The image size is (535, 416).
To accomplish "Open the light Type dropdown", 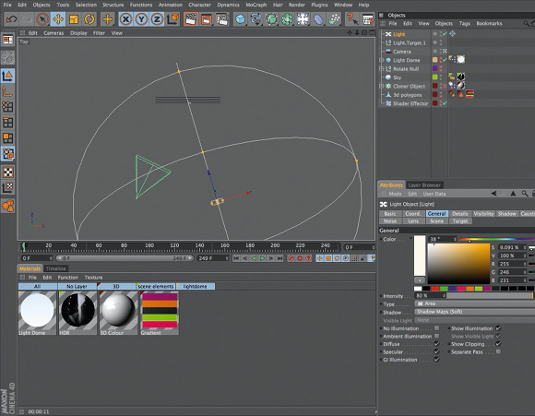I will click(x=474, y=304).
